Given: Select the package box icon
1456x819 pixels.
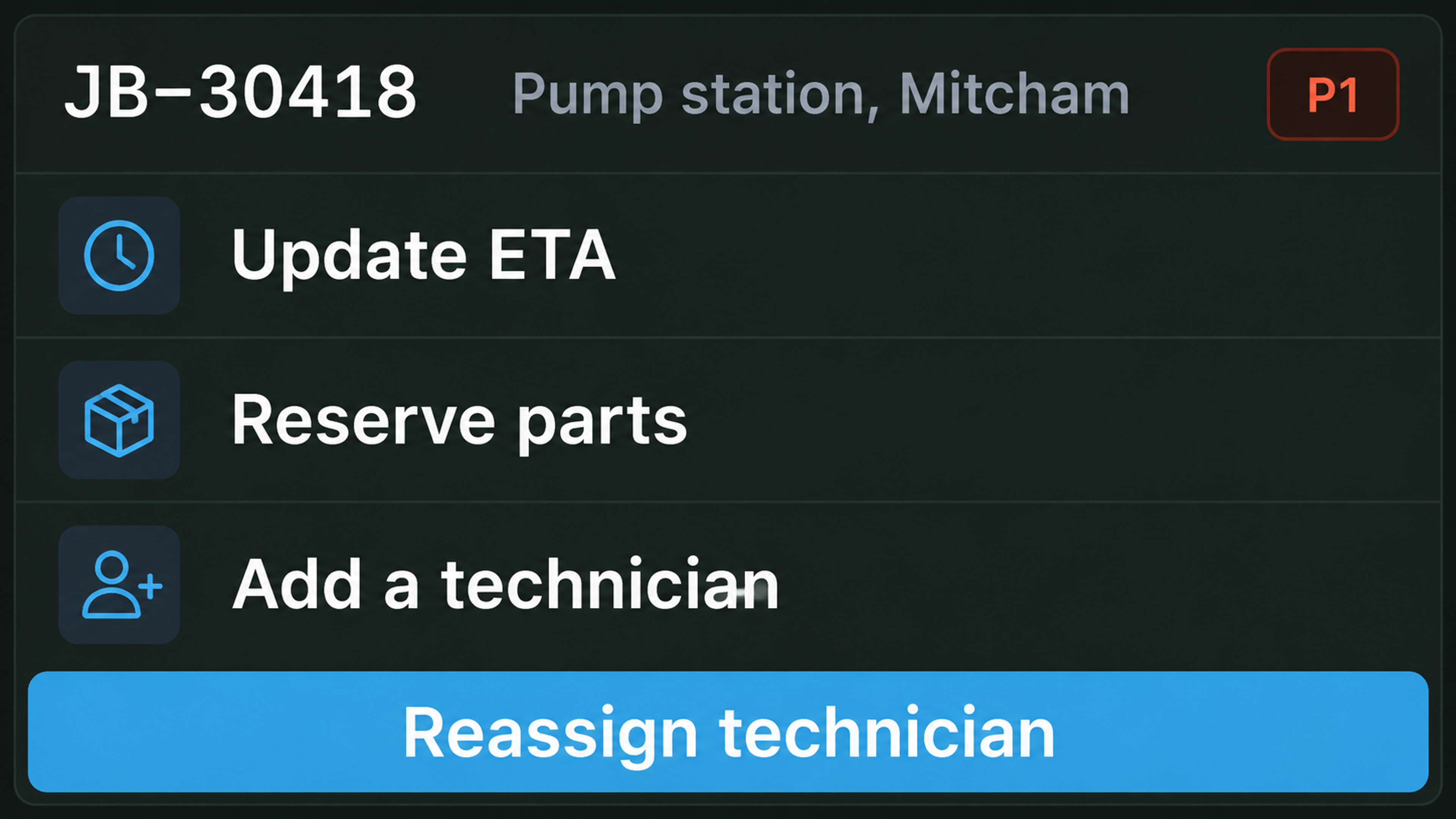Looking at the screenshot, I should [119, 420].
